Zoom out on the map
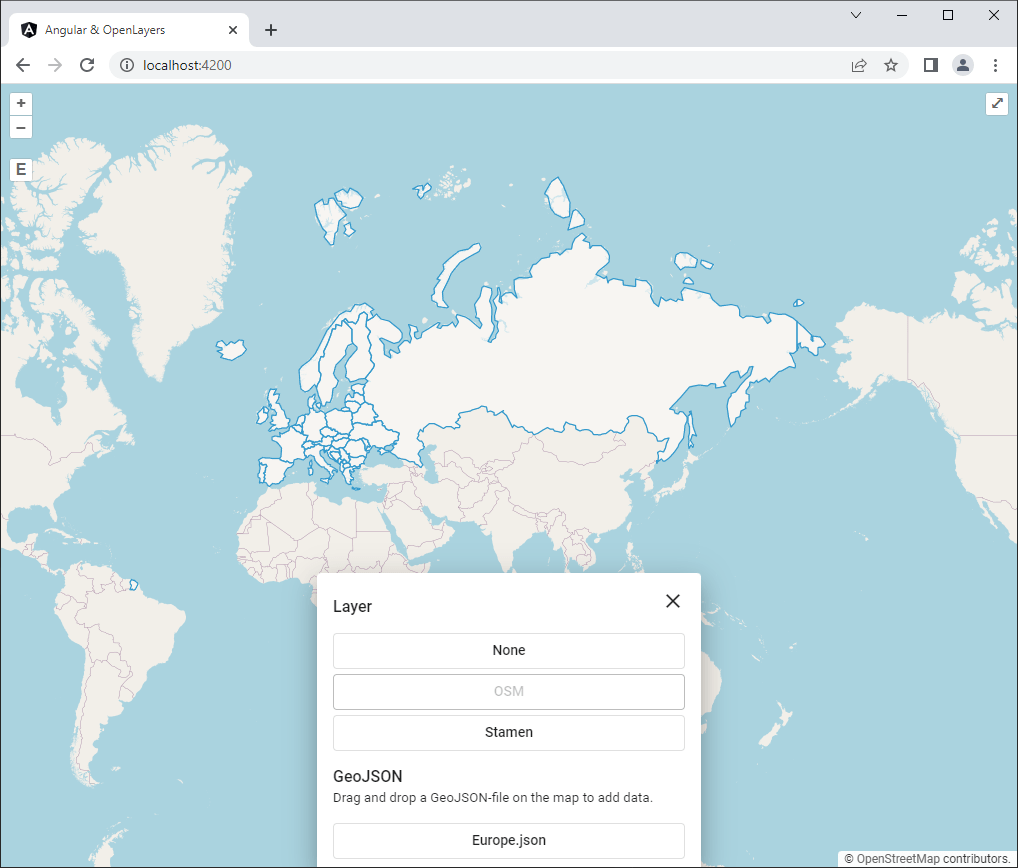The height and width of the screenshot is (868, 1018). click(x=21, y=127)
